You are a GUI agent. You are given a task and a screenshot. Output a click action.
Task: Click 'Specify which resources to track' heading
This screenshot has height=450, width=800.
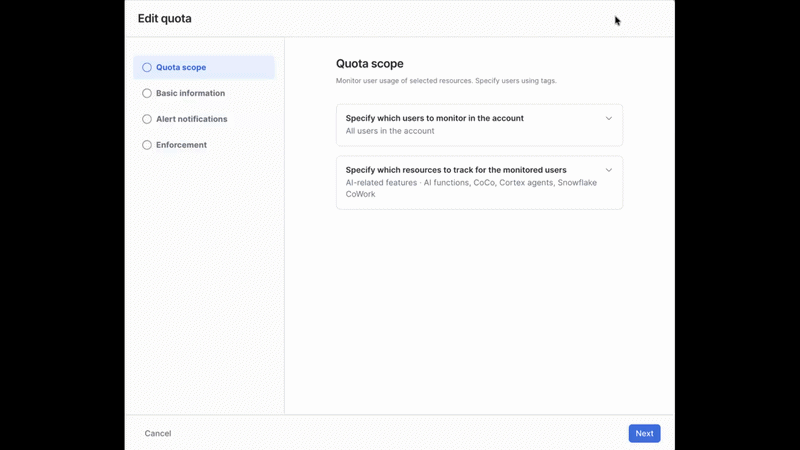[456, 170]
